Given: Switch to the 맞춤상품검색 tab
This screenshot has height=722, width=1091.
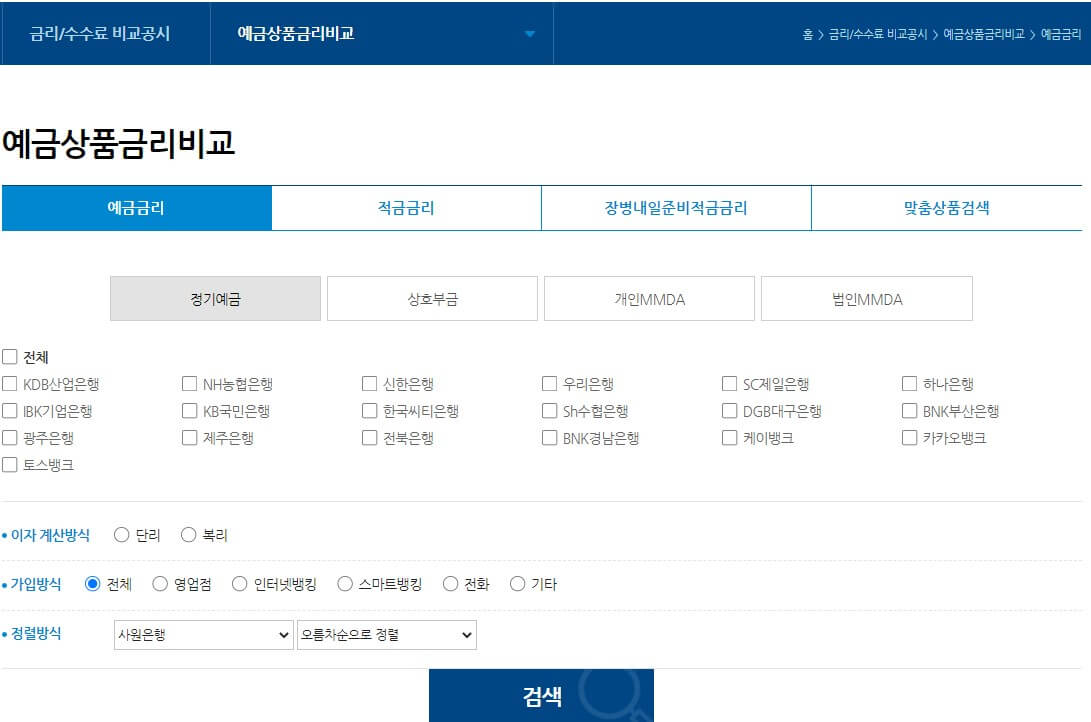Looking at the screenshot, I should click(x=948, y=207).
